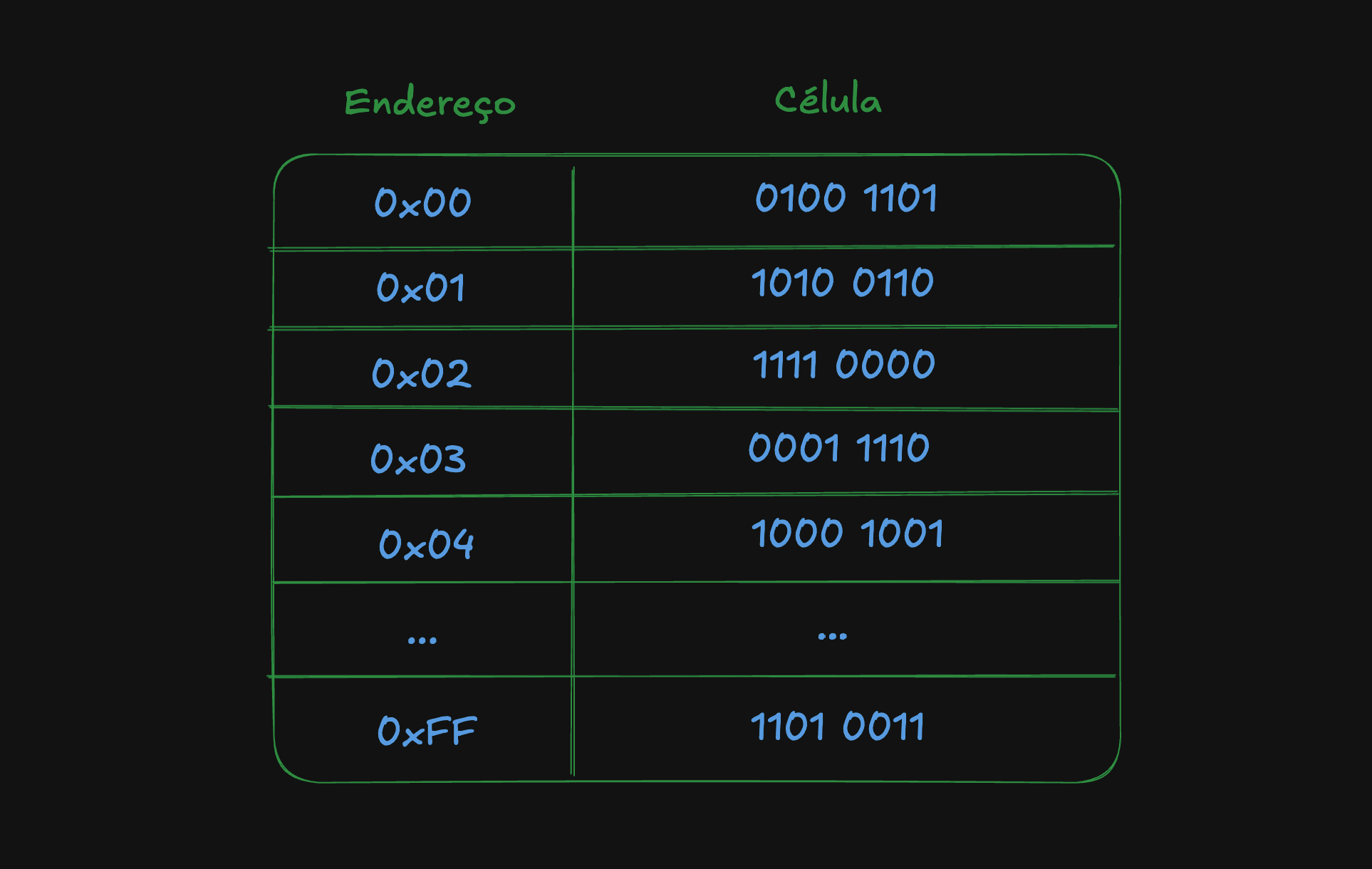
Task: Select address 0x03 cell
Action: tap(418, 459)
